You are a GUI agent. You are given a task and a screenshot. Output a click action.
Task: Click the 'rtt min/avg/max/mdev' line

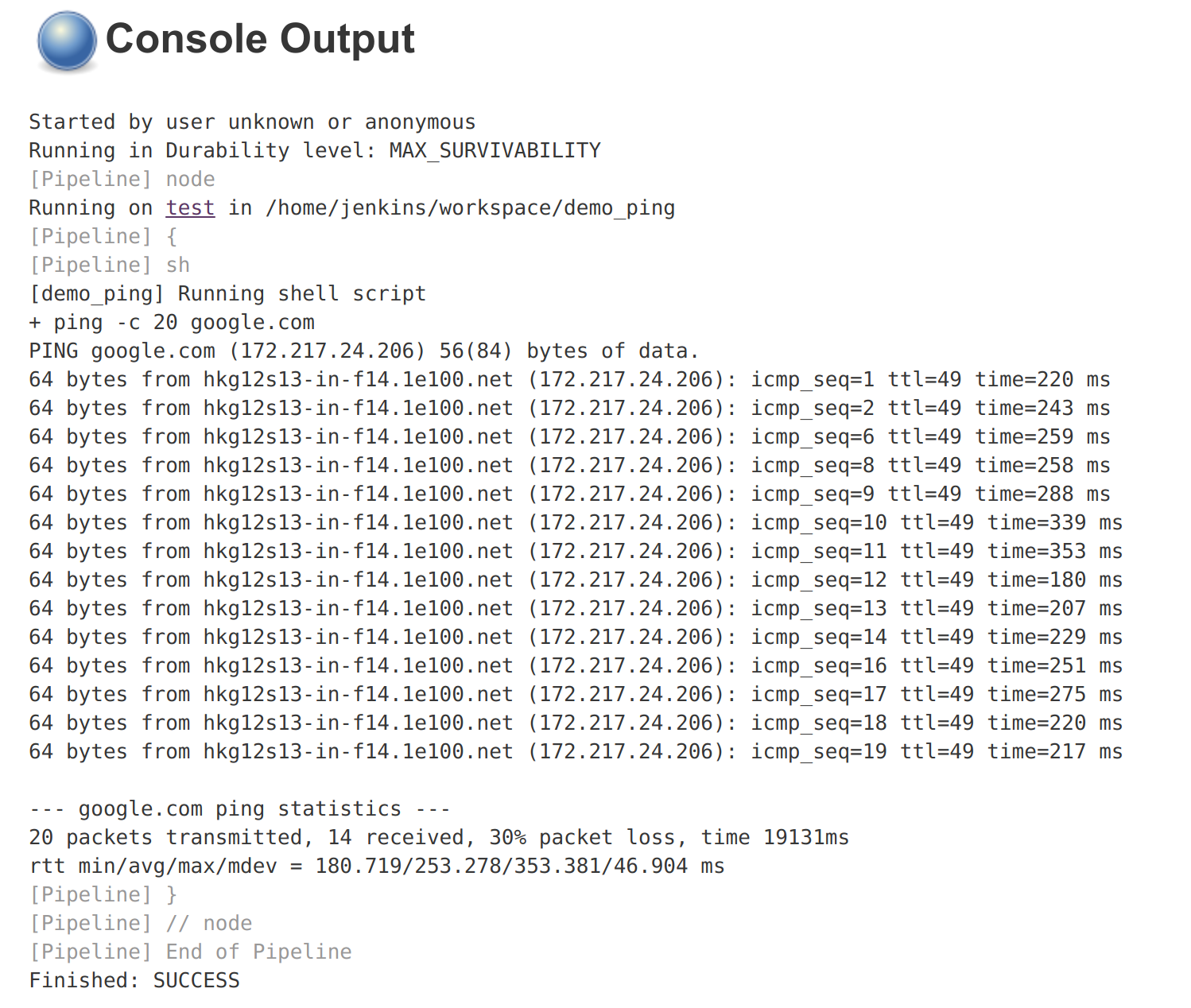tap(377, 866)
